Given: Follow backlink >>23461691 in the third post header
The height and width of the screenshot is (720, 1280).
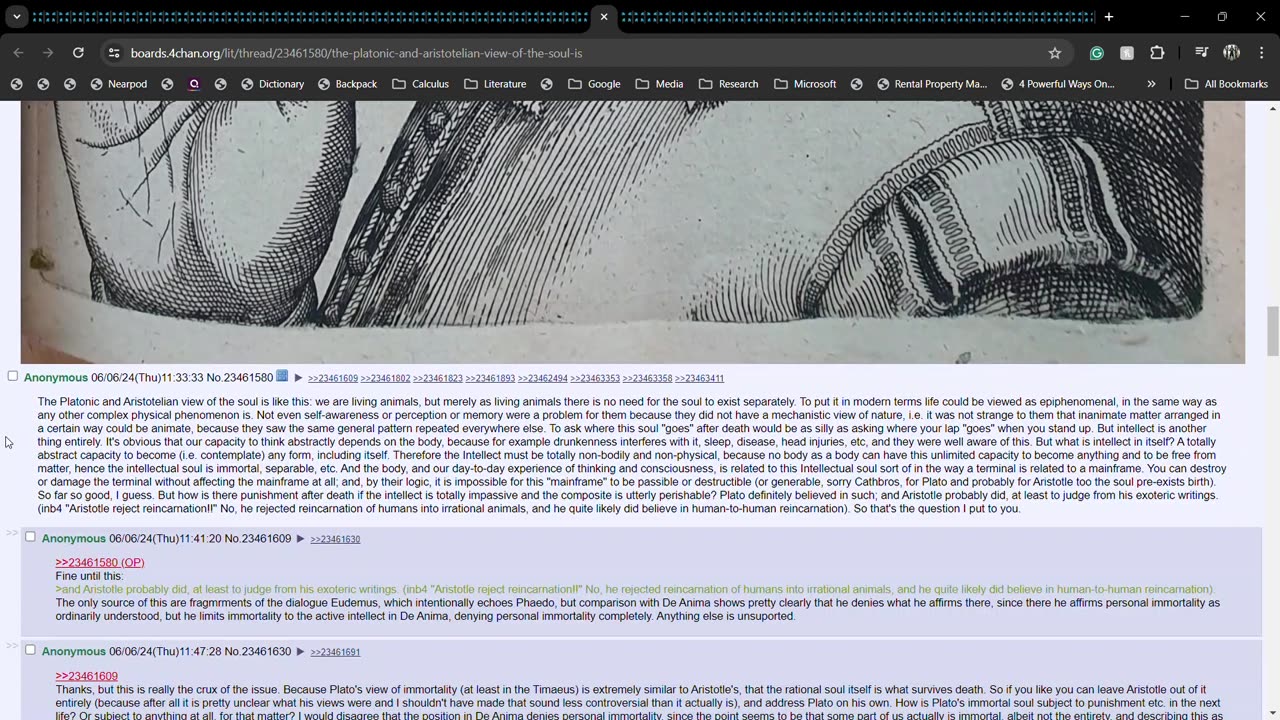Looking at the screenshot, I should point(335,652).
